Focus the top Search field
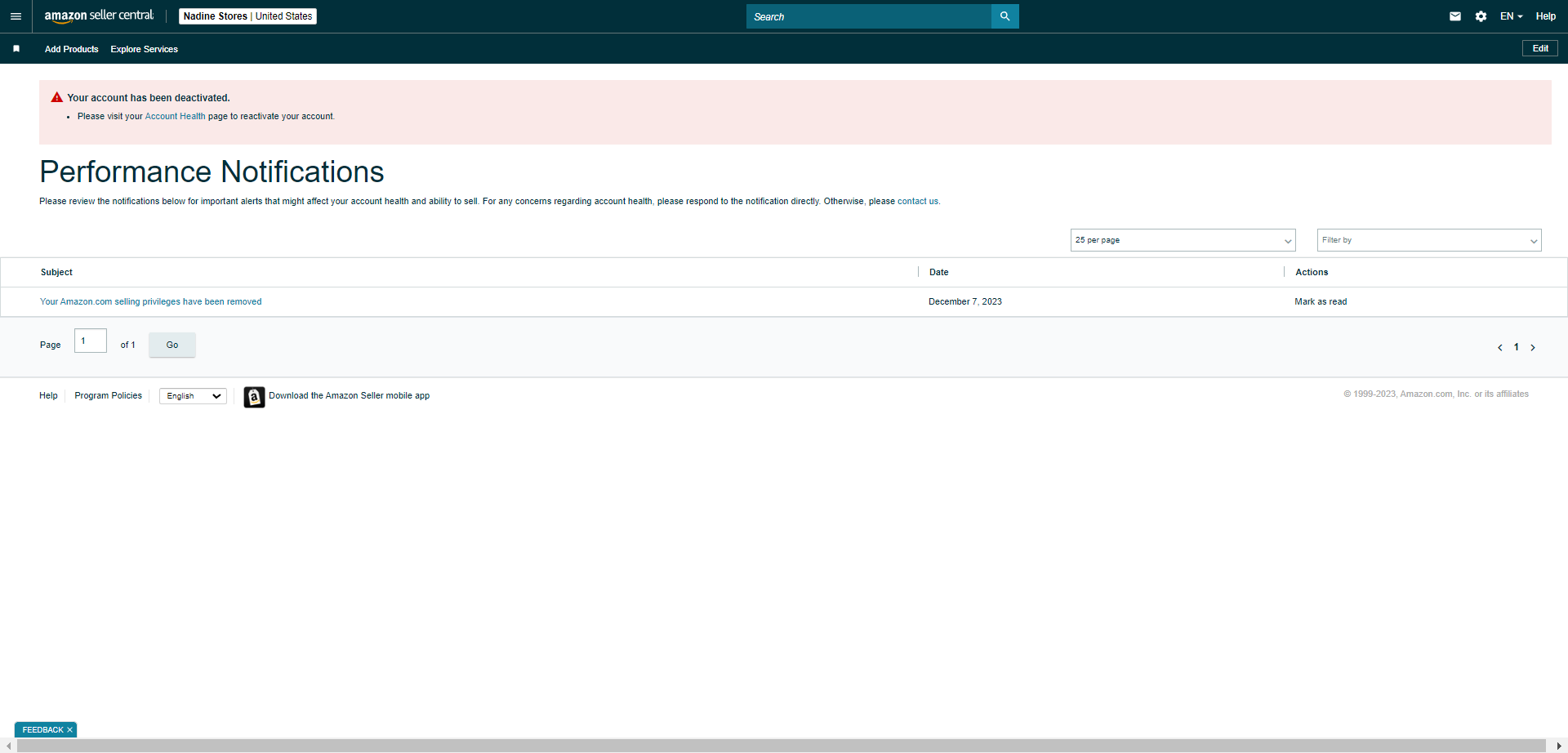1568x753 pixels. point(868,16)
